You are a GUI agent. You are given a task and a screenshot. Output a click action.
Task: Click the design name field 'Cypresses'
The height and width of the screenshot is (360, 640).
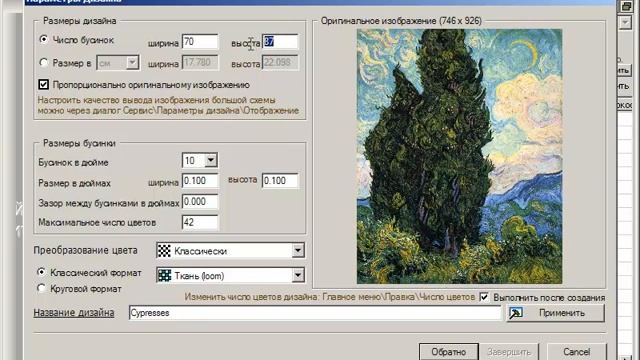point(315,313)
